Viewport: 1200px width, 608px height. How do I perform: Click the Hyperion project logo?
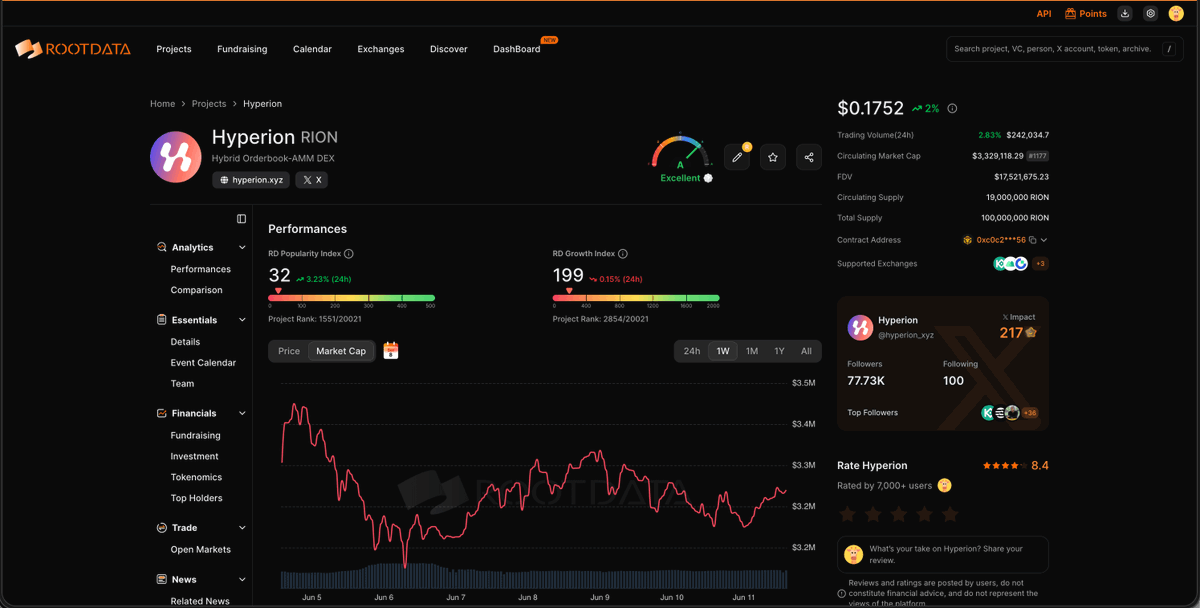[175, 157]
